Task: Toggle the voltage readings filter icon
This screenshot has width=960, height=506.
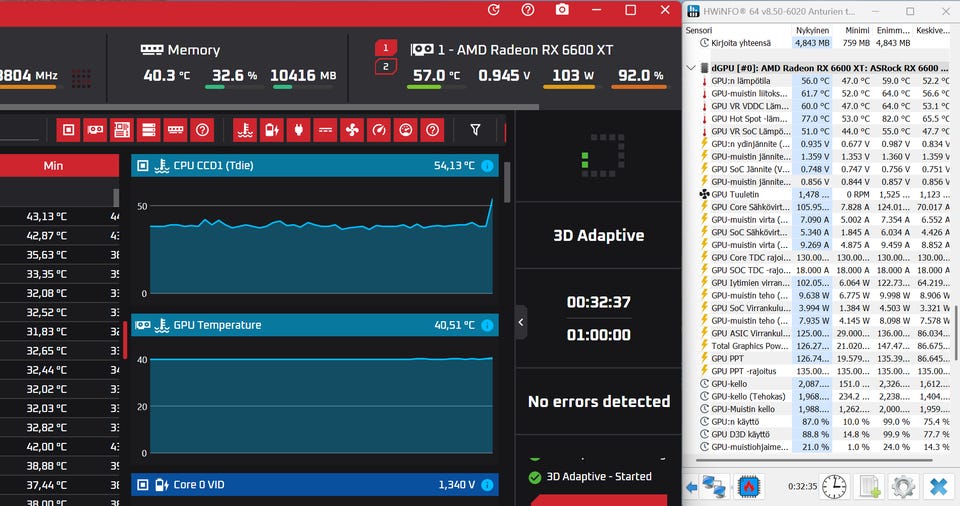Action: coord(272,130)
